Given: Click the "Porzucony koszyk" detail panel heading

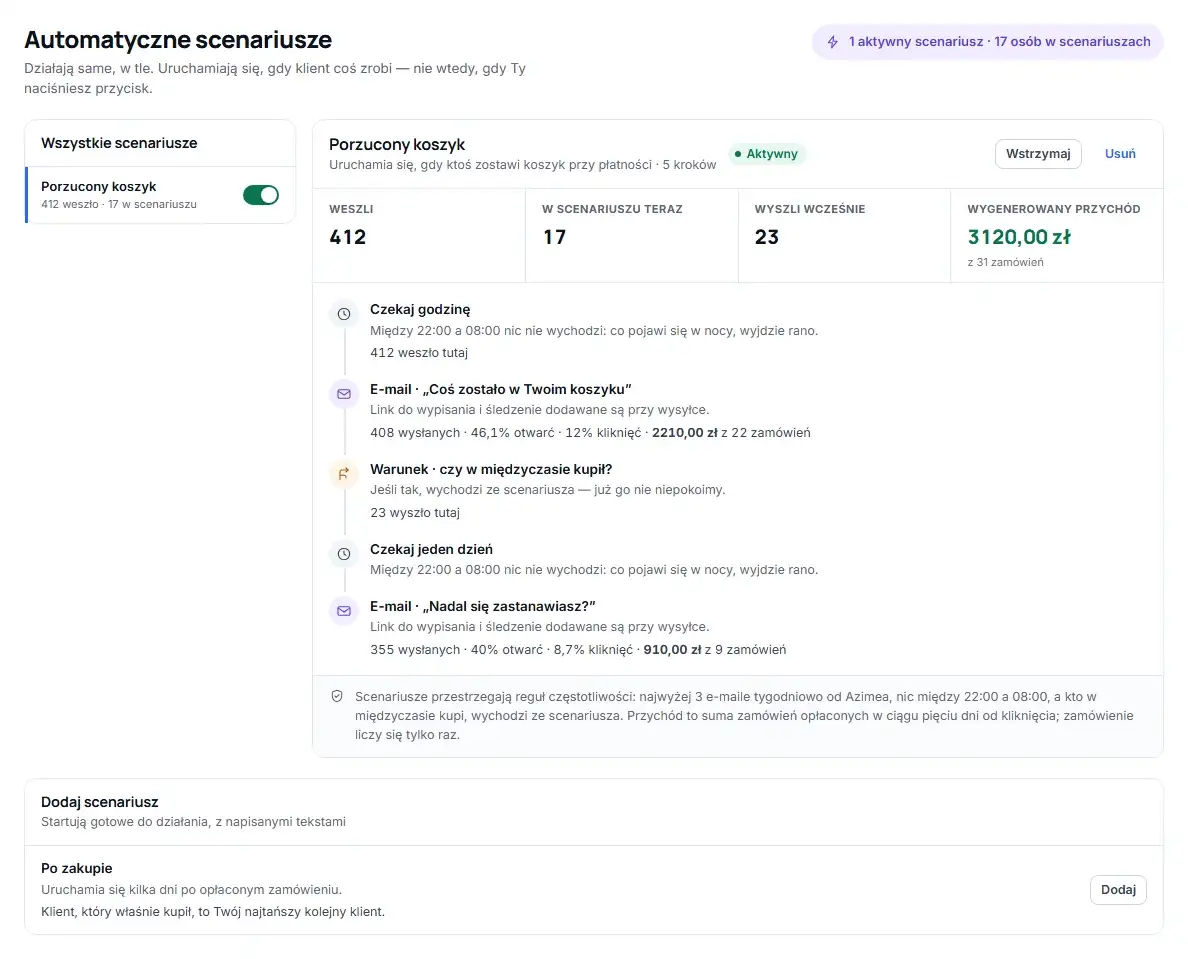Looking at the screenshot, I should [x=397, y=144].
